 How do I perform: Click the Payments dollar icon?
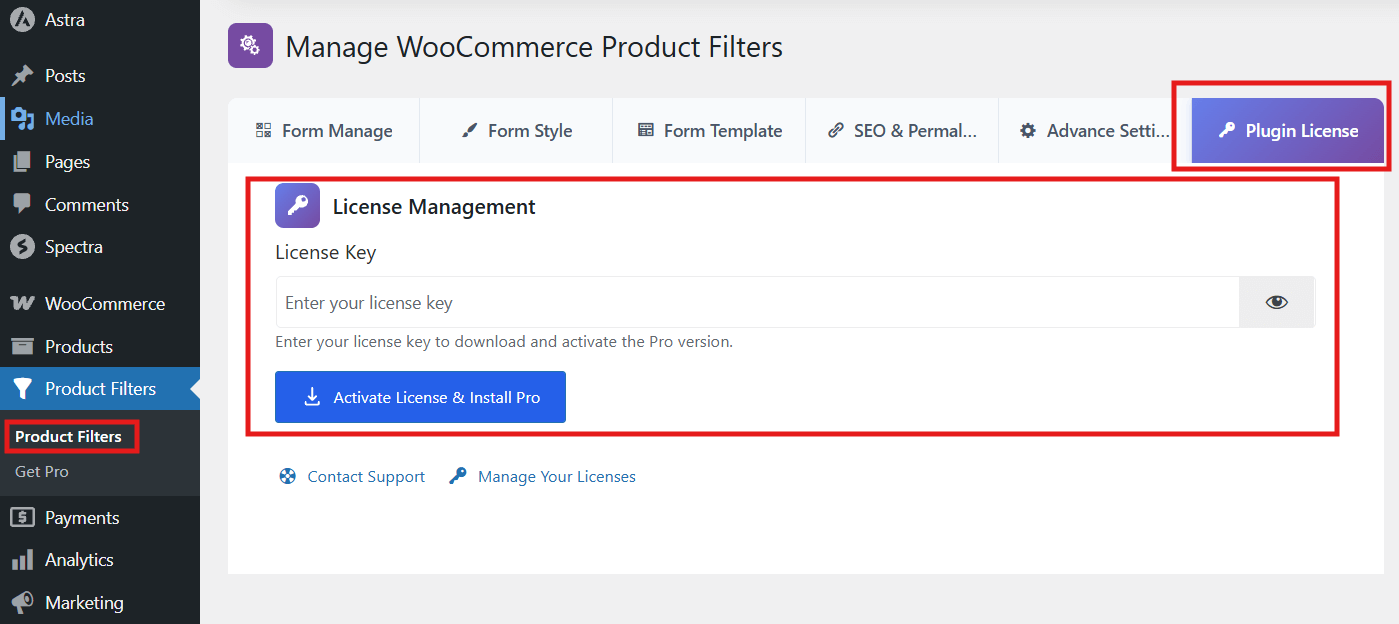point(22,518)
